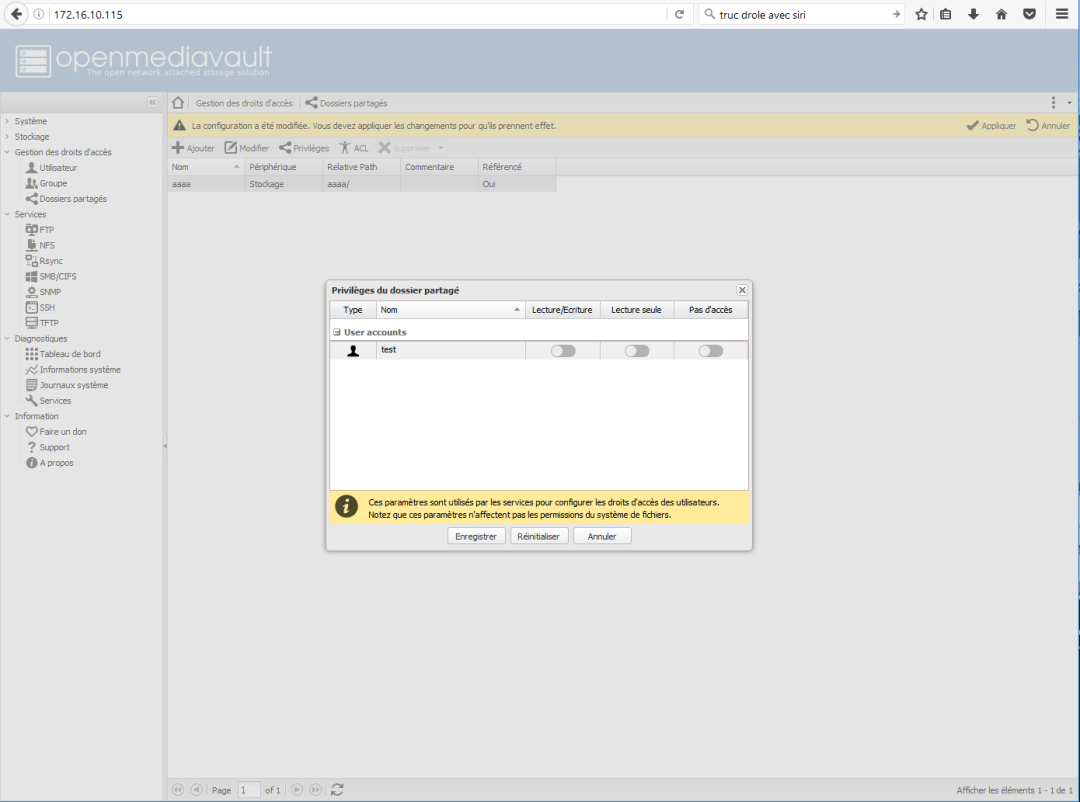Open Informations système page
This screenshot has height=802, width=1080.
[72, 369]
